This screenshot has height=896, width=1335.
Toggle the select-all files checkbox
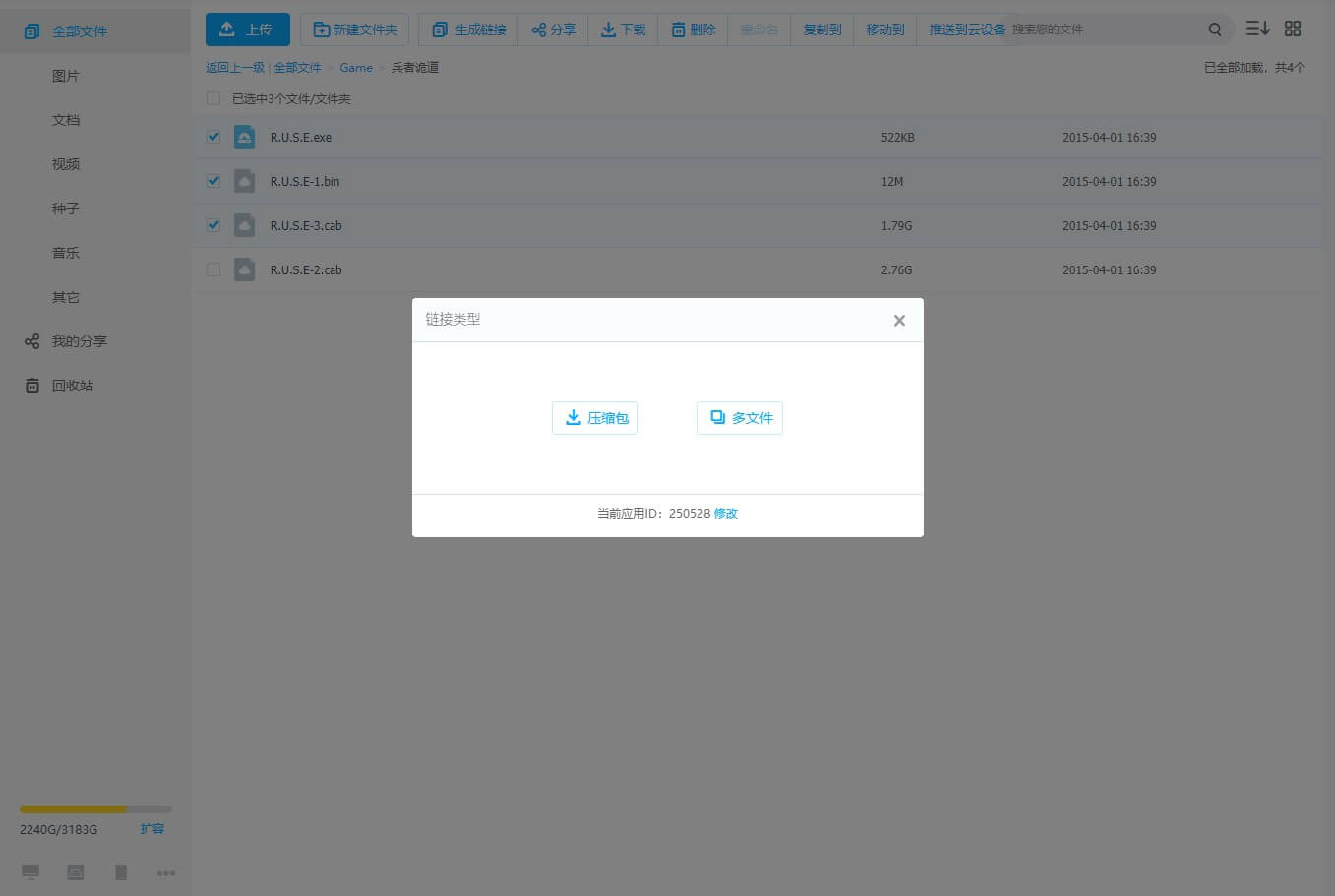coord(213,98)
